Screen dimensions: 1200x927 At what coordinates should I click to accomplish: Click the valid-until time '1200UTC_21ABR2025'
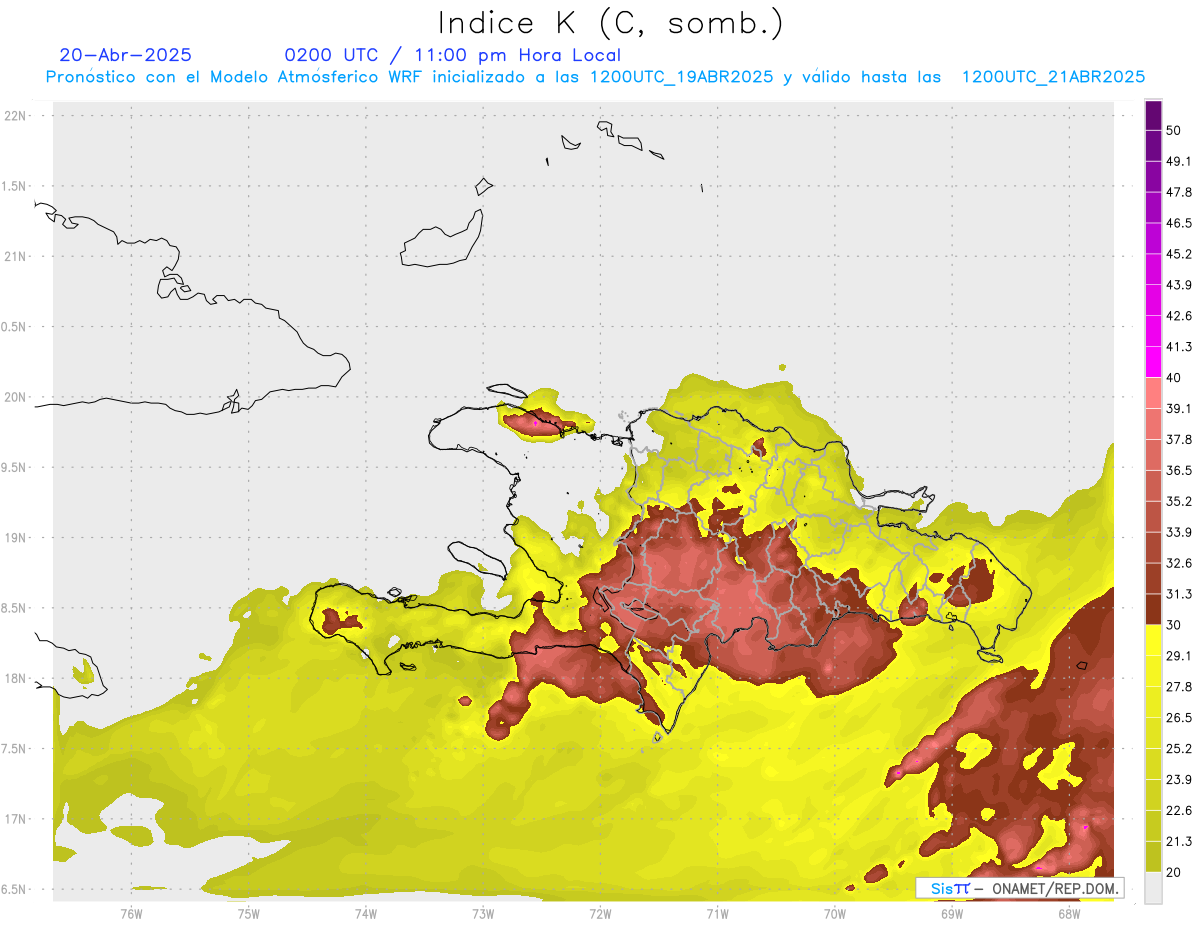[1053, 77]
